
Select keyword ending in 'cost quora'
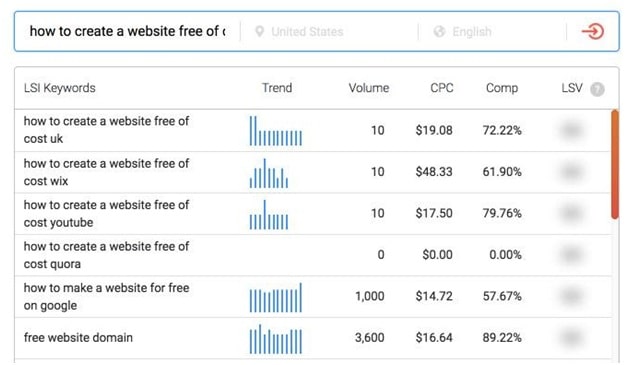coord(106,255)
